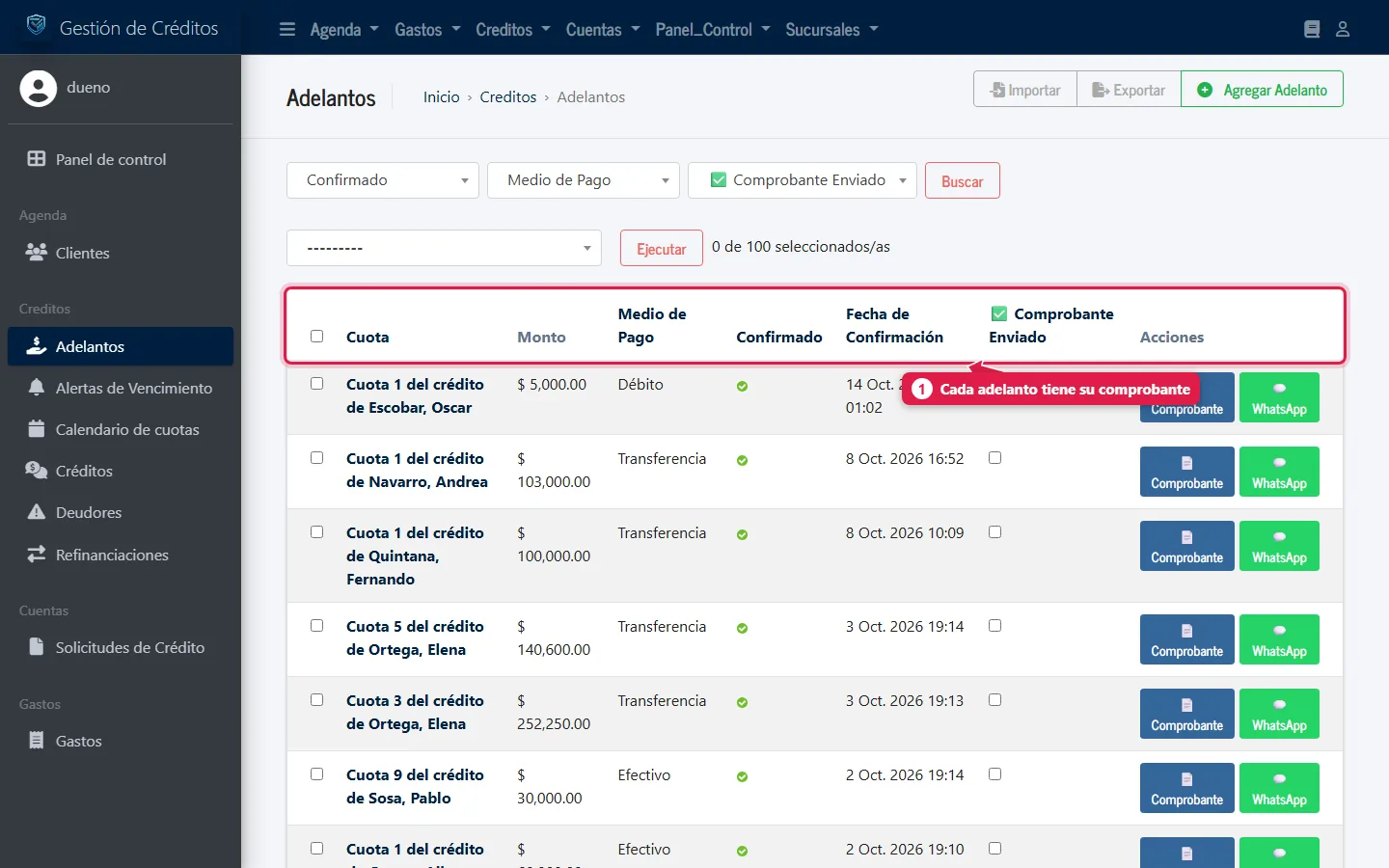Toggle Comprobante Enviado checkbox for 8 Oct. 2026 10:09 row
This screenshot has height=868, width=1389.
coord(994,532)
